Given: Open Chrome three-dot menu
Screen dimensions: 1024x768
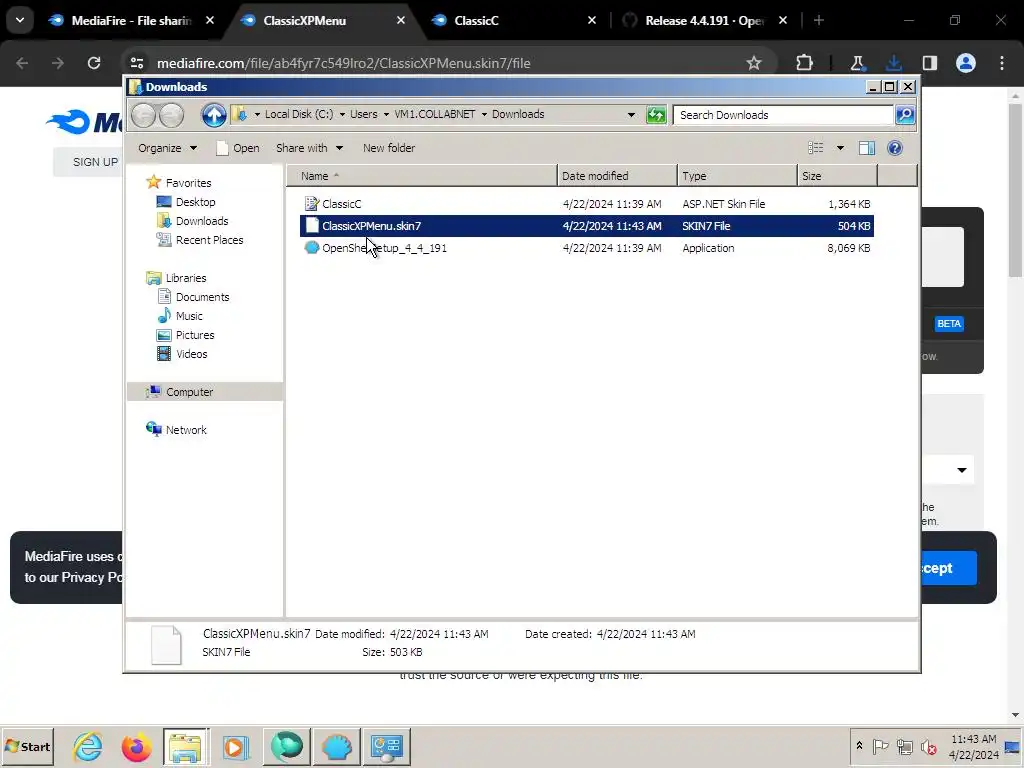Looking at the screenshot, I should (x=1002, y=63).
